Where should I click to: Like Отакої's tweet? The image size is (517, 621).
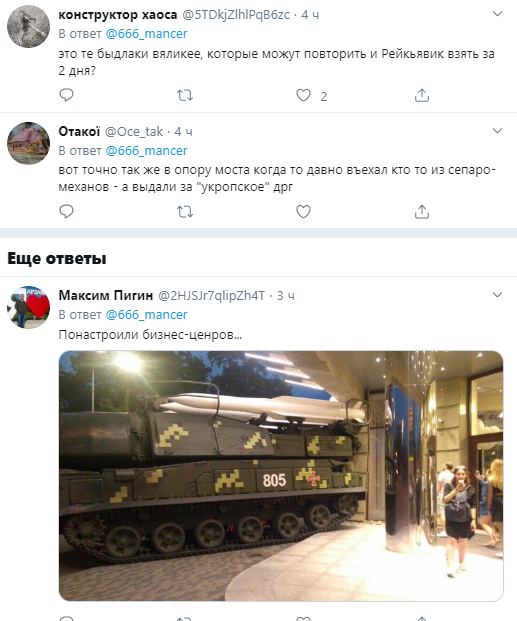pyautogui.click(x=303, y=211)
